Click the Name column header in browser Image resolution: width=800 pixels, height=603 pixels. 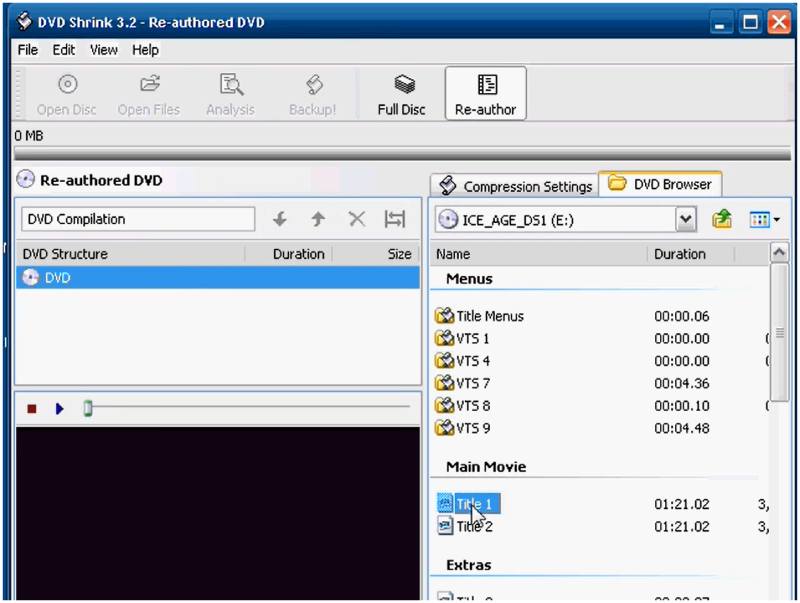tap(539, 254)
